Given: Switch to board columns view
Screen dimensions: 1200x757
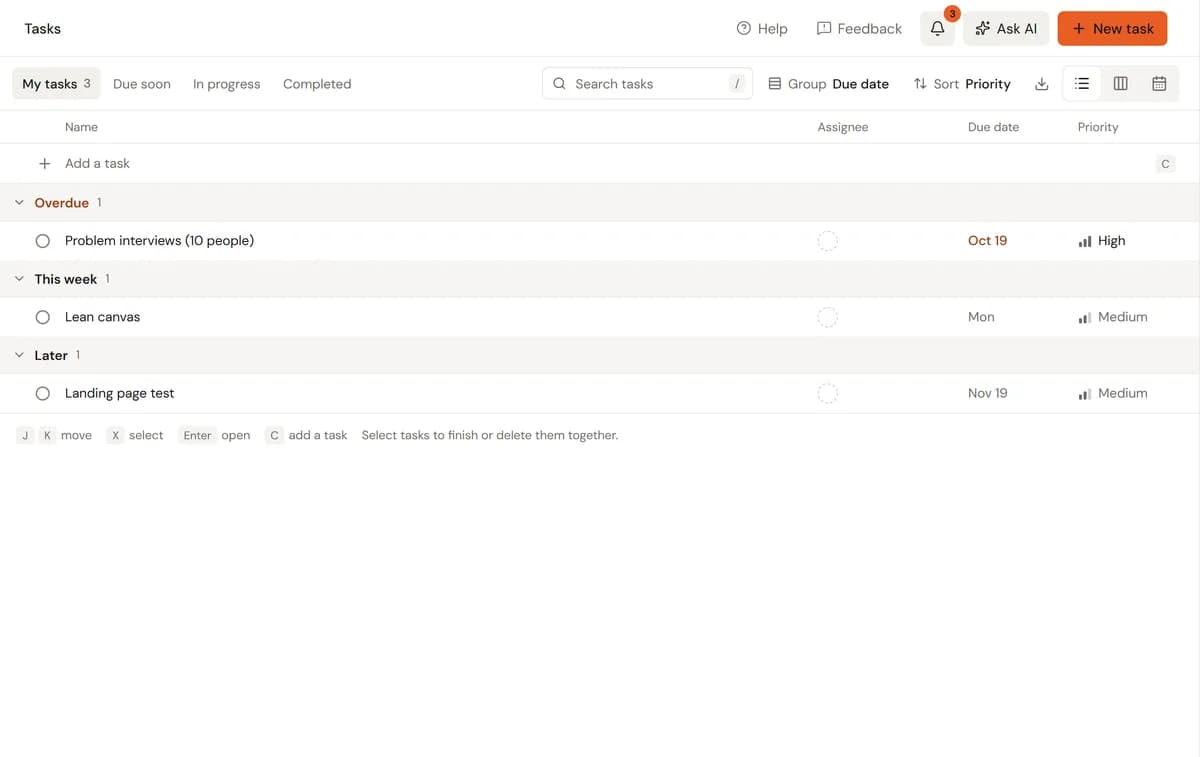Looking at the screenshot, I should [x=1120, y=84].
